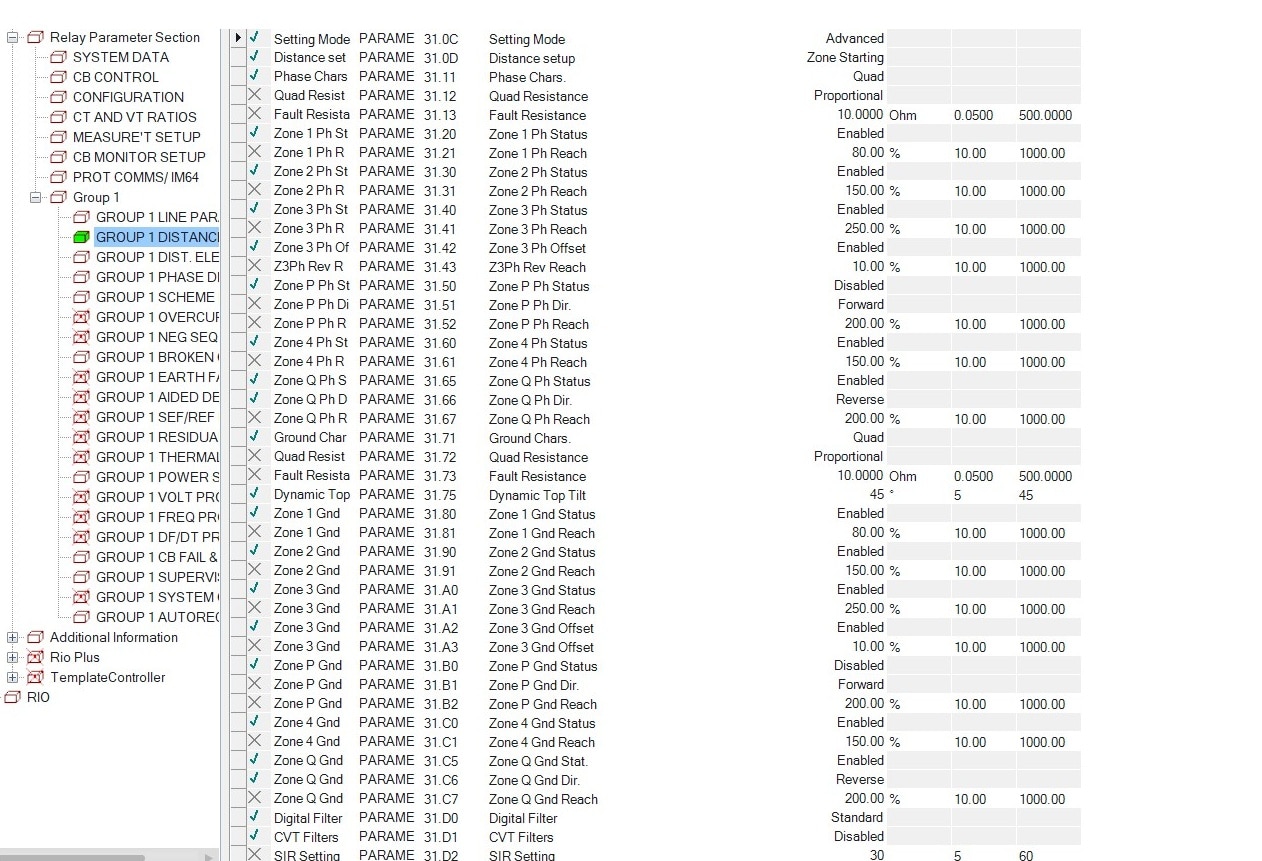Click the CT AND VT RATIOS folder icon
The image size is (1262, 861).
58,117
